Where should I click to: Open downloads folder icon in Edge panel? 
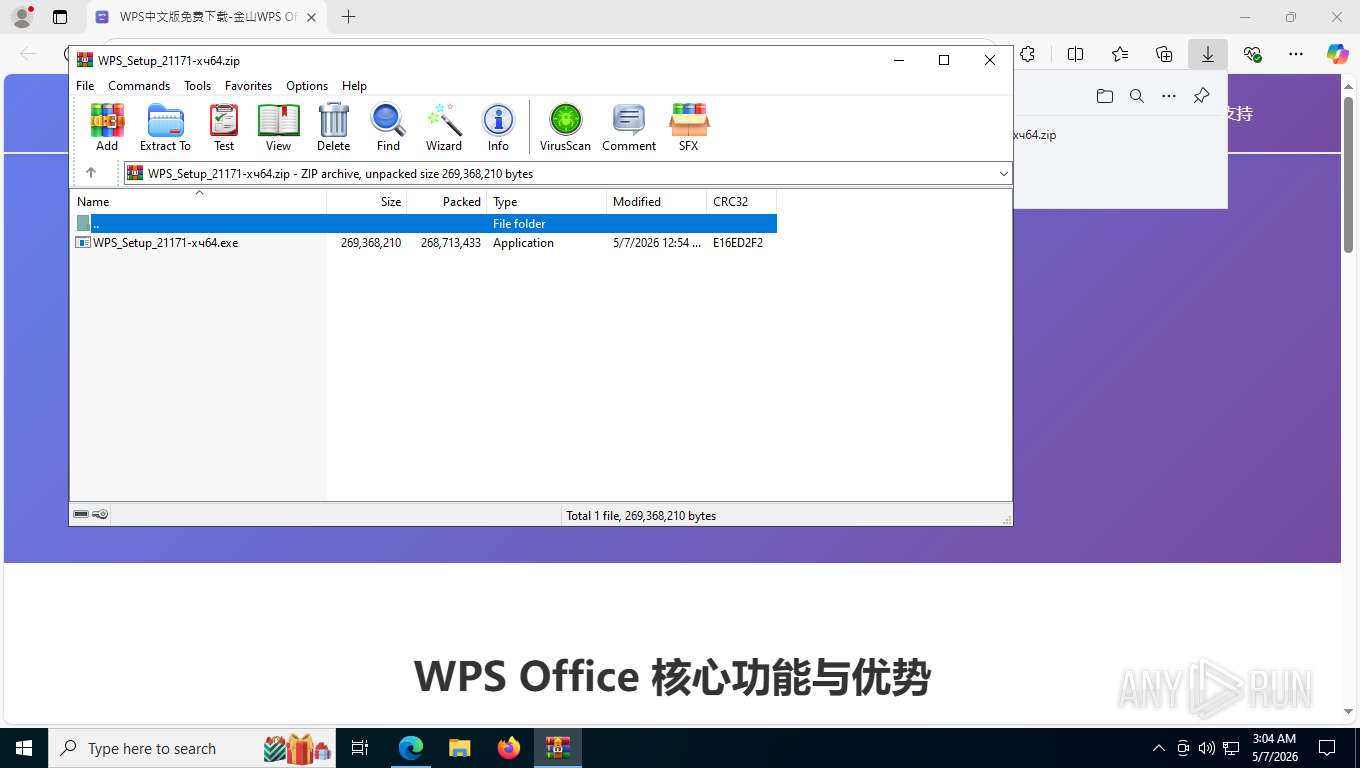[1104, 96]
